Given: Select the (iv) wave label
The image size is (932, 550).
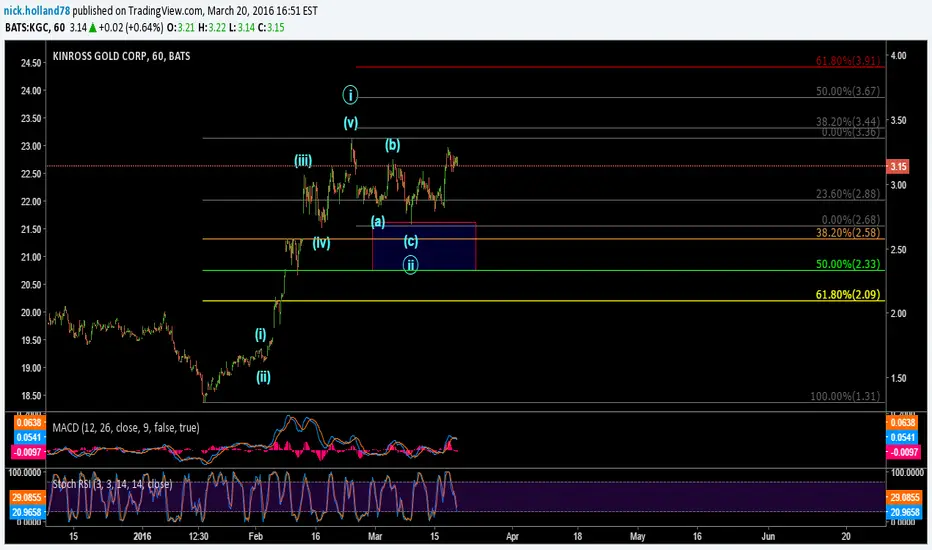Looking at the screenshot, I should coord(322,243).
